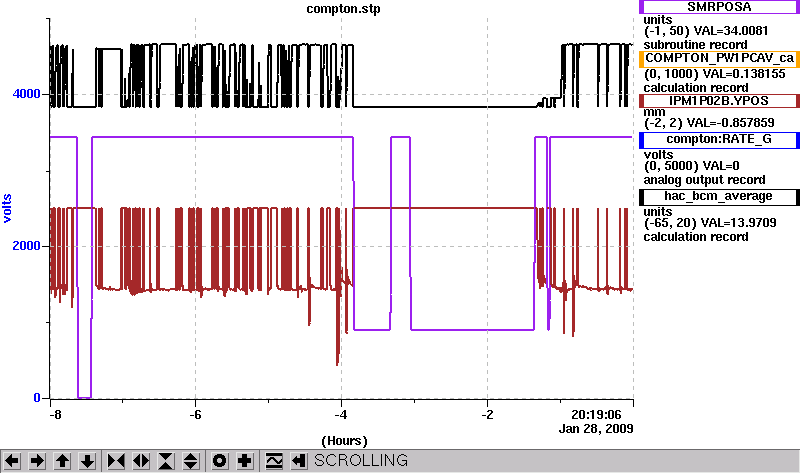Select the compton:RATE_G legend entry
800x473 pixels.
719,139
